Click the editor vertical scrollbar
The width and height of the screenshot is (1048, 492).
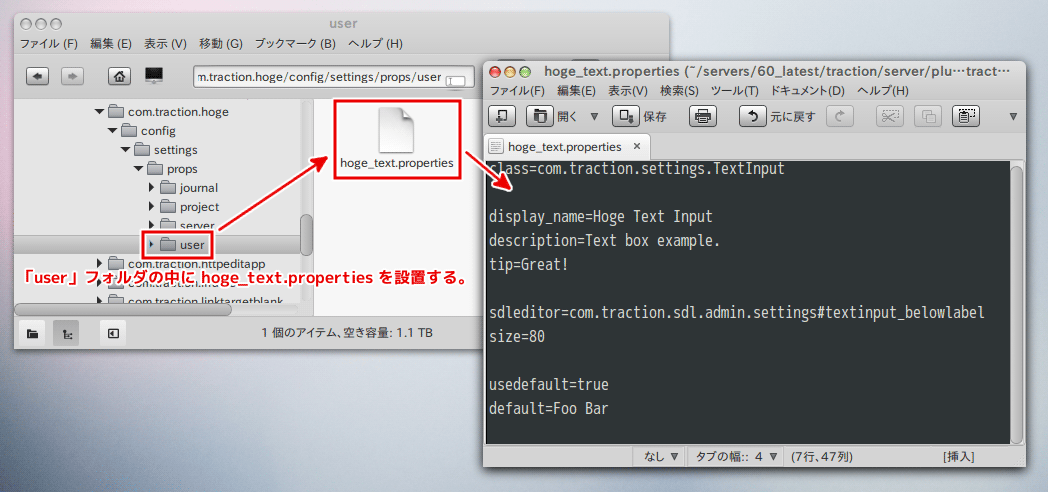1016,304
